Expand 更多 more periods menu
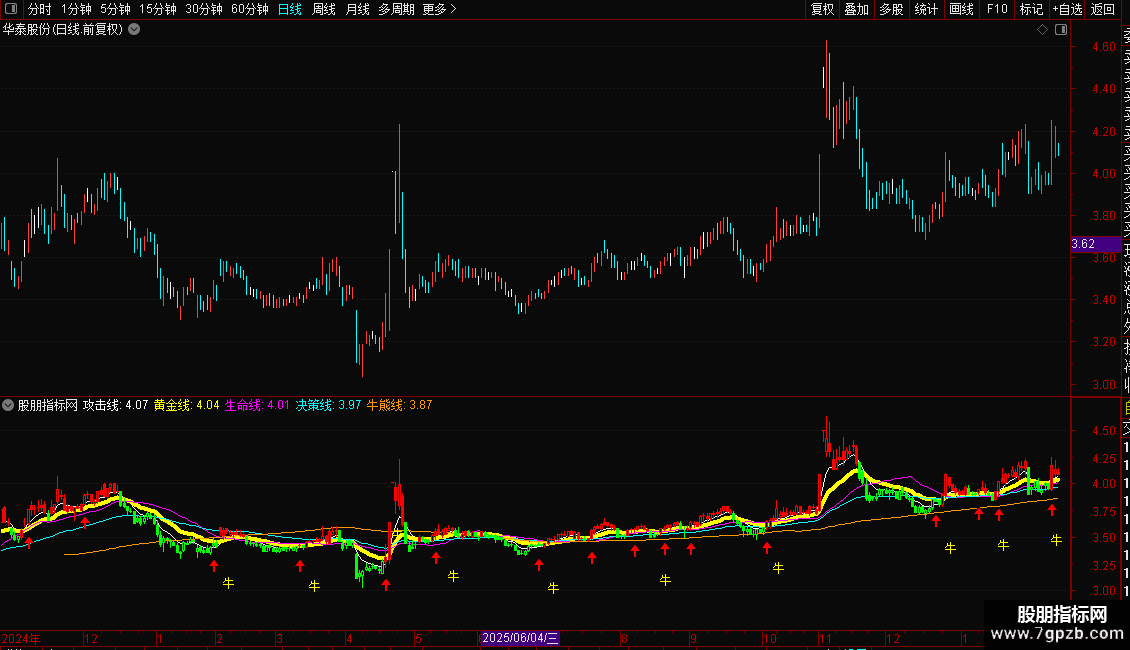This screenshot has width=1130, height=650. pos(440,9)
